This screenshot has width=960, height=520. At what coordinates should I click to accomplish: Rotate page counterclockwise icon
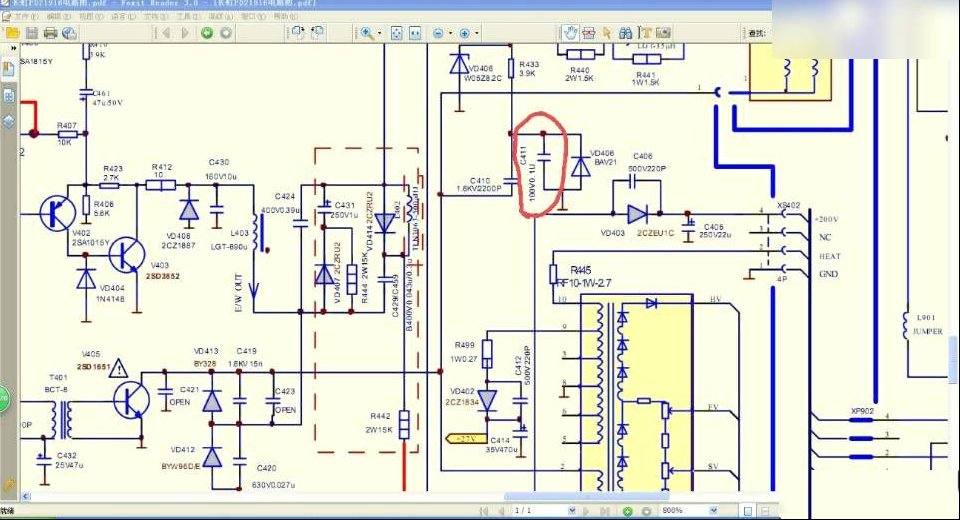[318, 33]
